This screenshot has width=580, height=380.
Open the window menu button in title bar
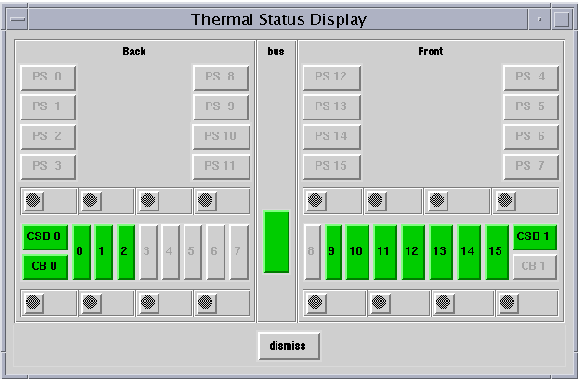click(x=17, y=19)
